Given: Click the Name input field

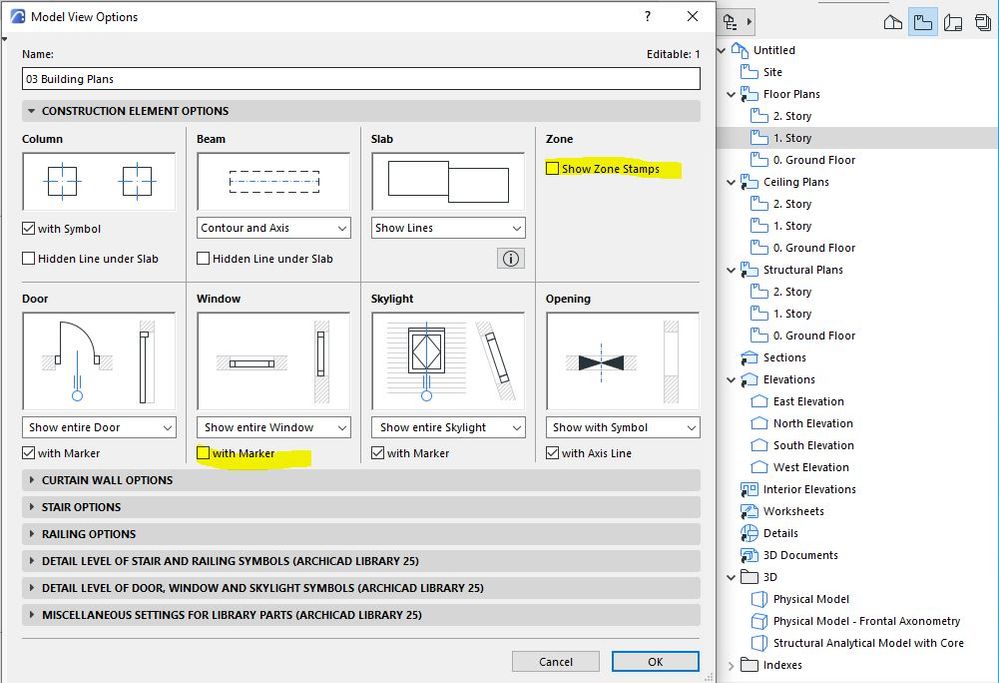Looking at the screenshot, I should pyautogui.click(x=361, y=79).
